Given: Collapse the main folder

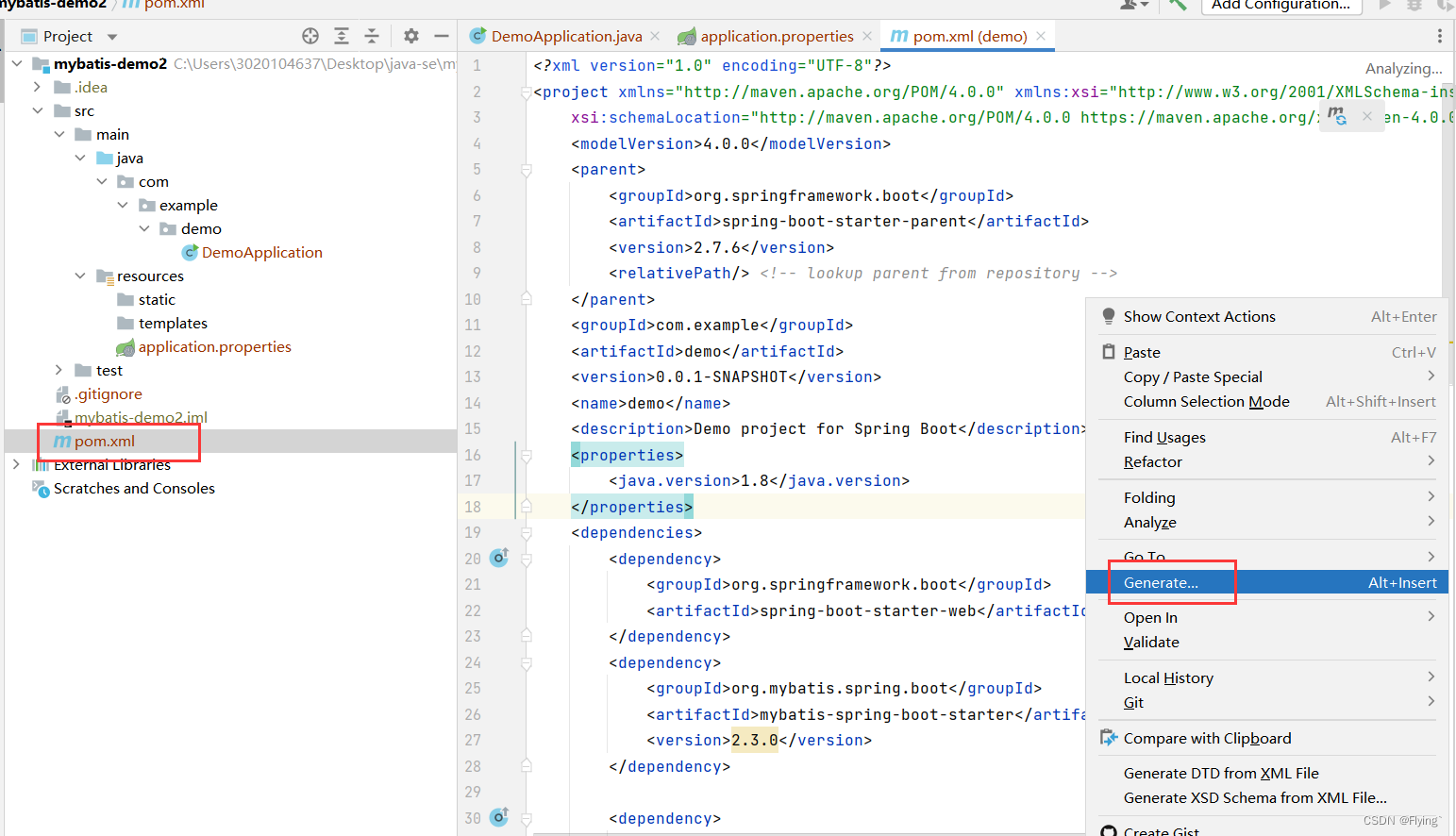Looking at the screenshot, I should 59,134.
